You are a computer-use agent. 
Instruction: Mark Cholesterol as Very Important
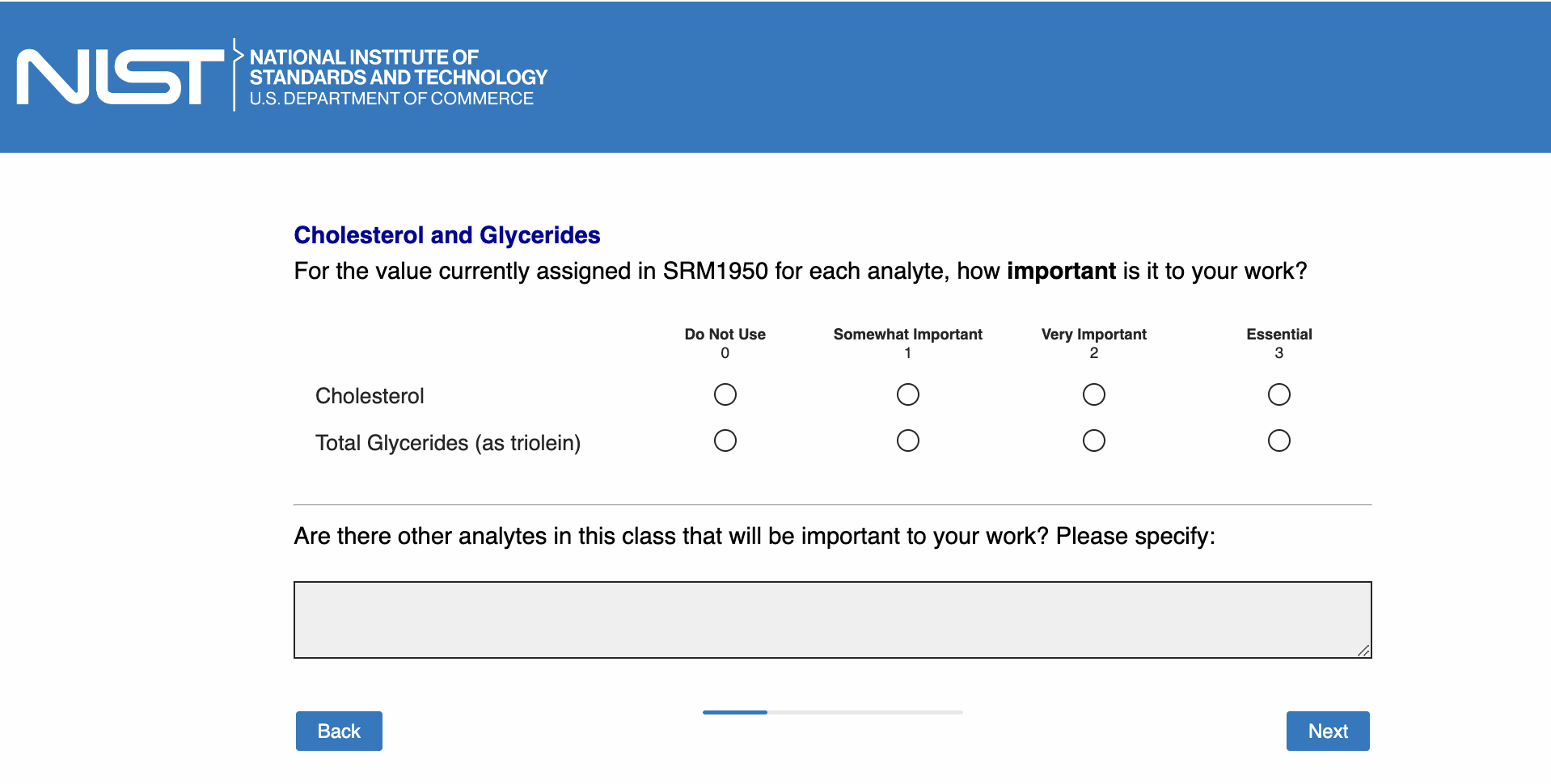click(x=1093, y=394)
